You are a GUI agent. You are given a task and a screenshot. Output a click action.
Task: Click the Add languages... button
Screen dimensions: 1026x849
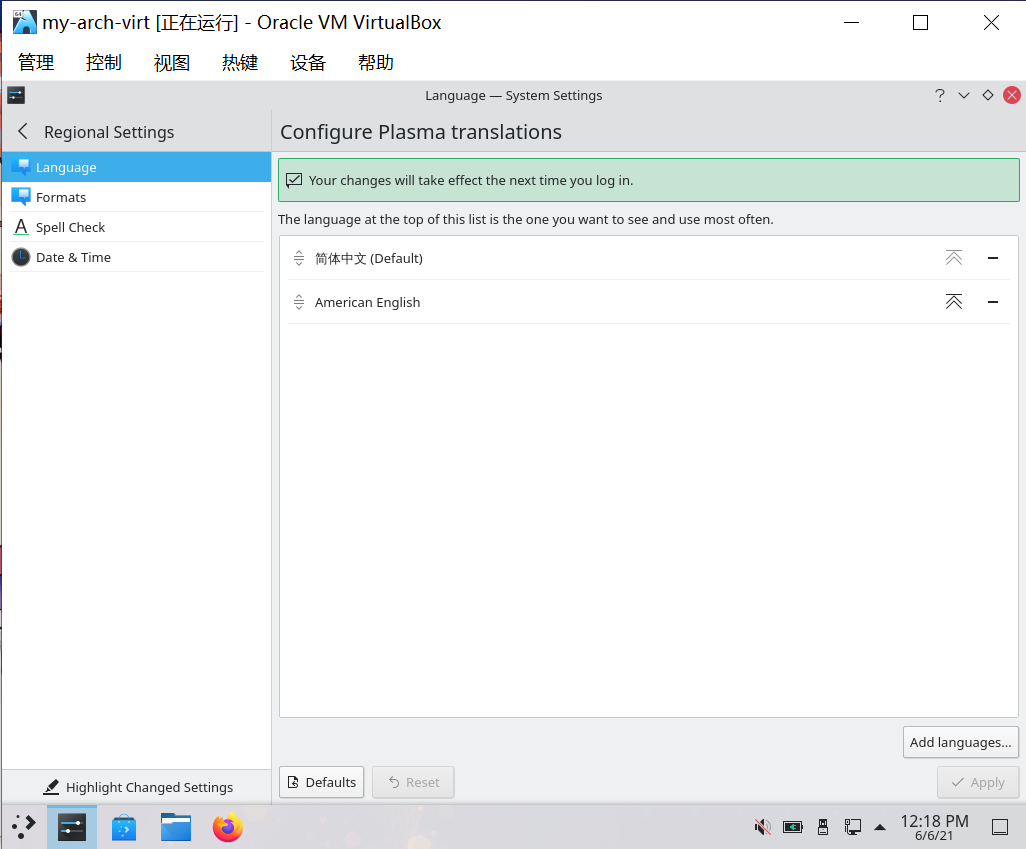(x=960, y=742)
